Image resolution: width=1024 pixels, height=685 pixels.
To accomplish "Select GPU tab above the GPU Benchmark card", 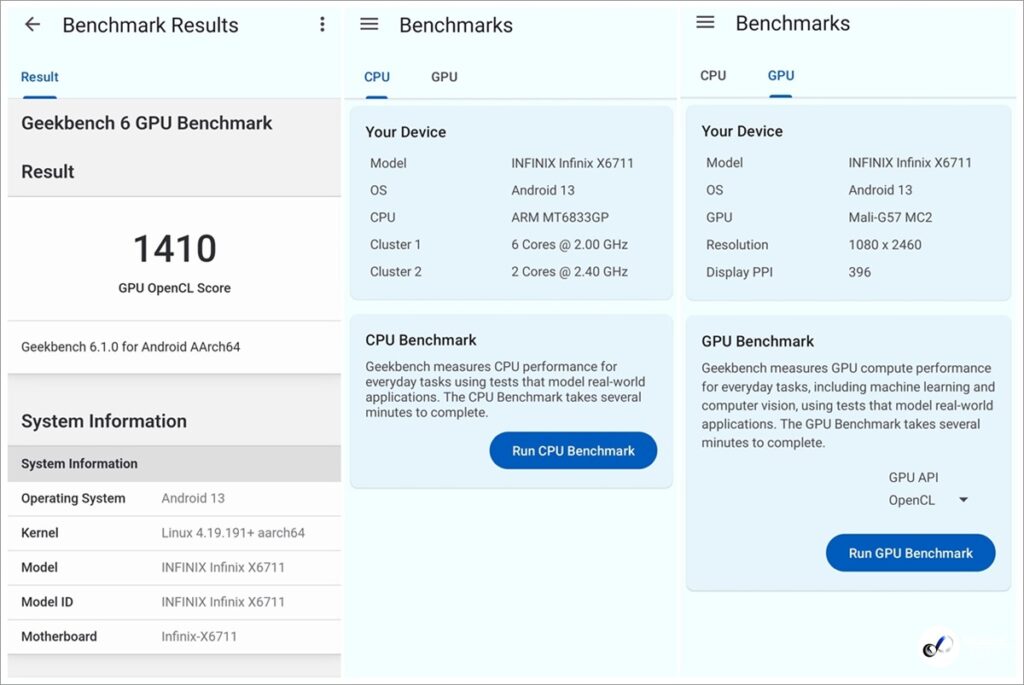I will click(781, 76).
